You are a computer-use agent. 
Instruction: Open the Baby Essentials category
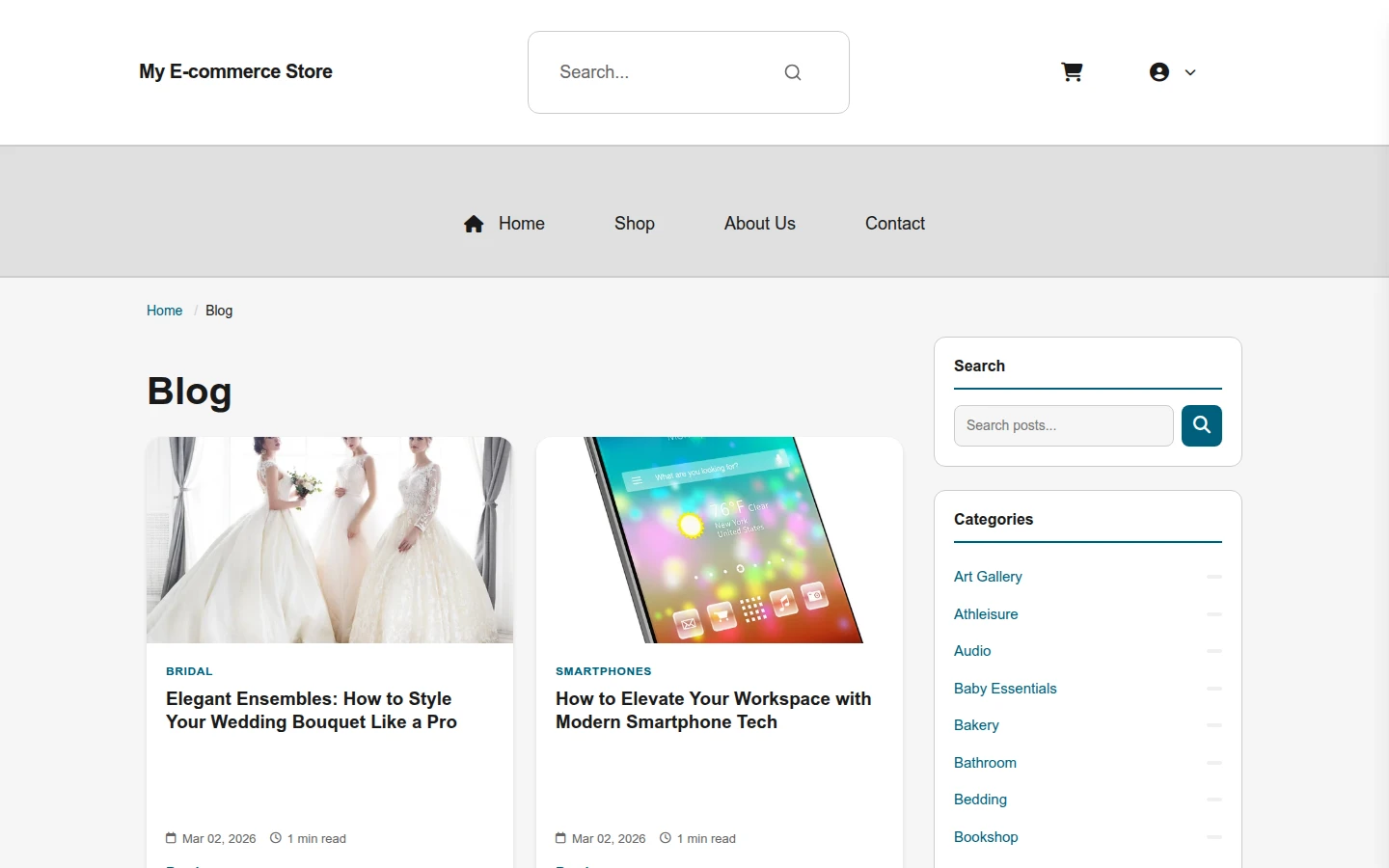click(x=1005, y=689)
